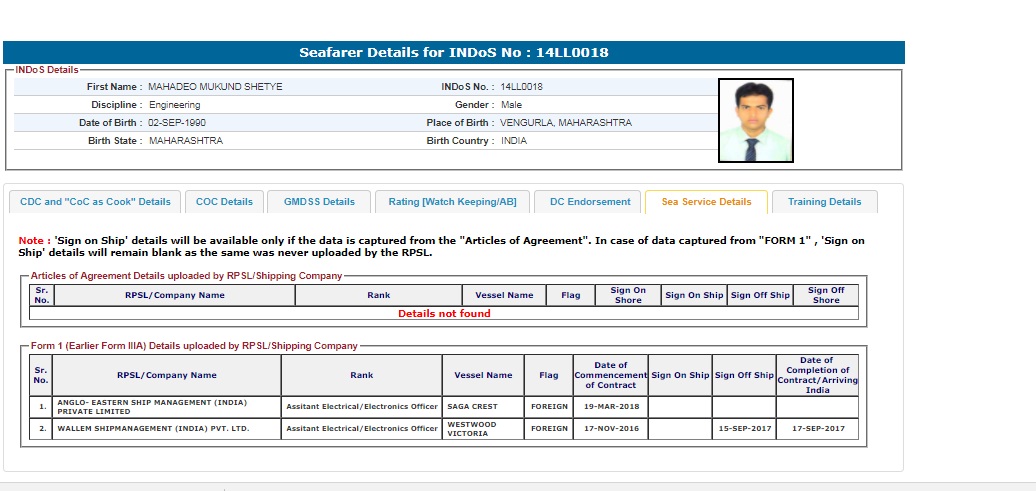Open the GMDSS Details tab

pyautogui.click(x=319, y=202)
